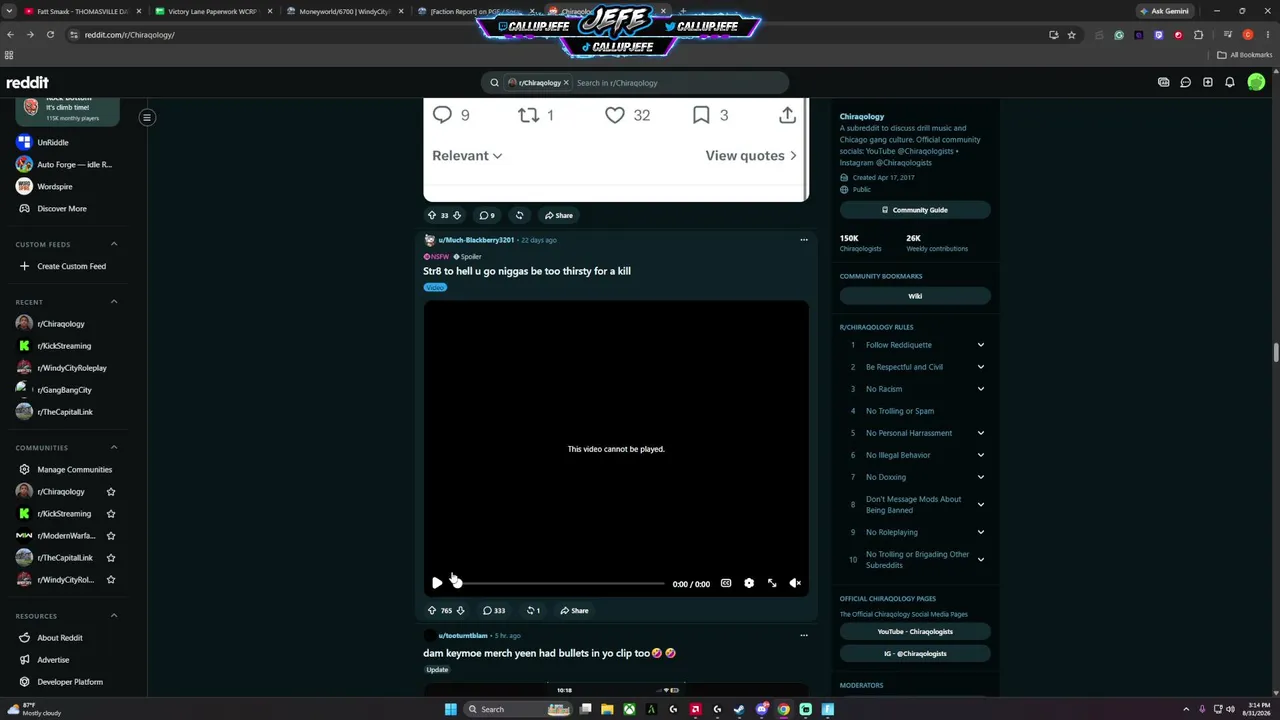This screenshot has width=1280, height=720.
Task: Open IG - @Chiraqologists link
Action: 915,654
